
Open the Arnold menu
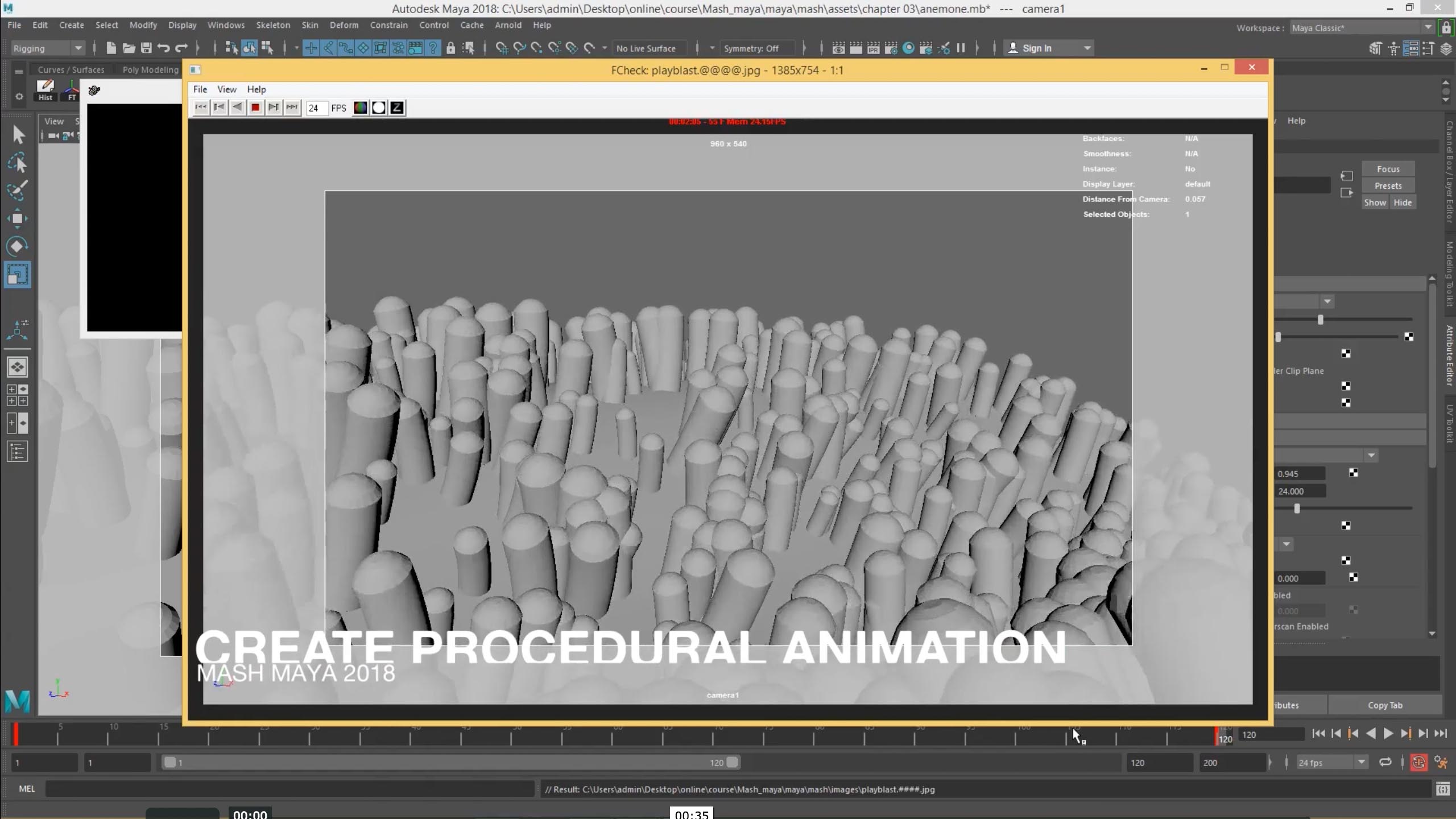coord(508,25)
